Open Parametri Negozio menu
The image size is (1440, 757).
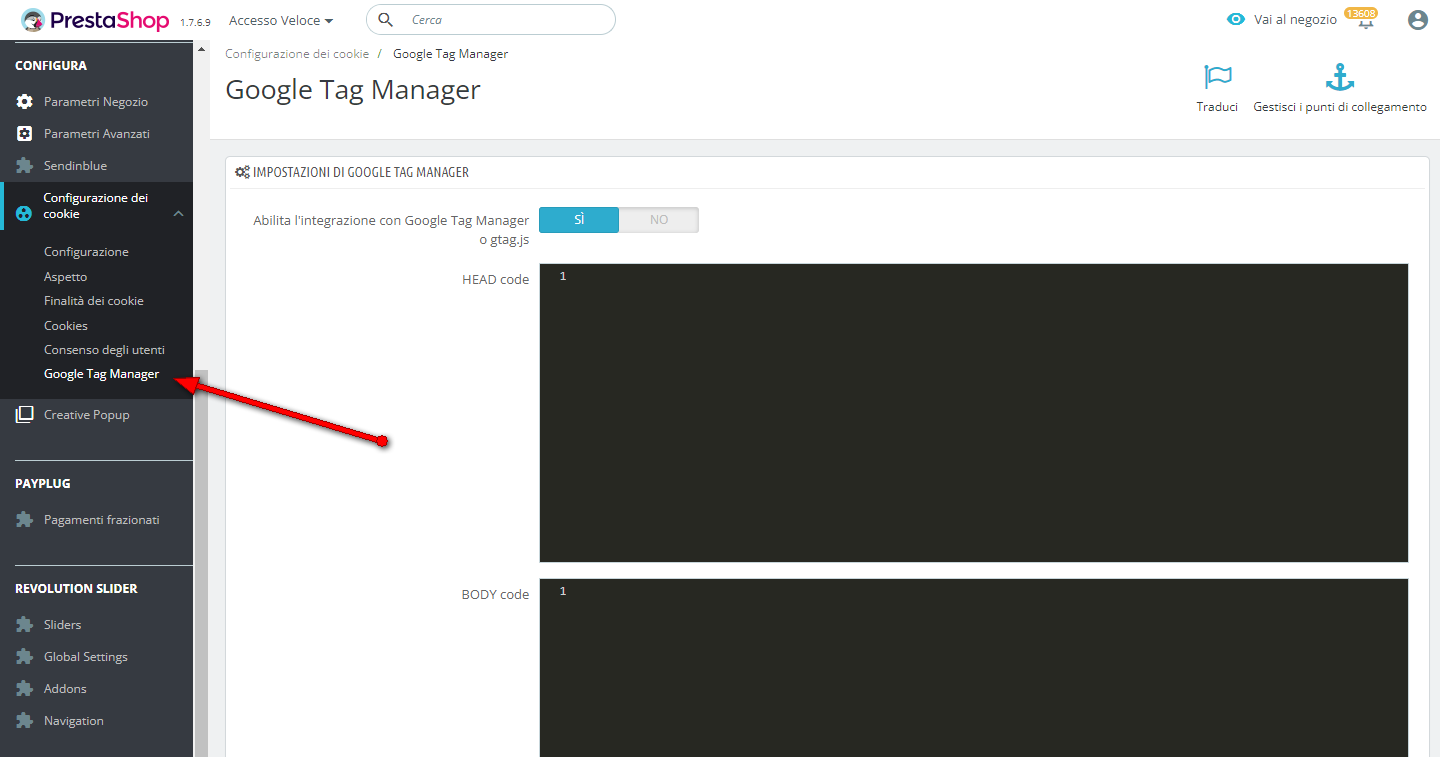[96, 102]
